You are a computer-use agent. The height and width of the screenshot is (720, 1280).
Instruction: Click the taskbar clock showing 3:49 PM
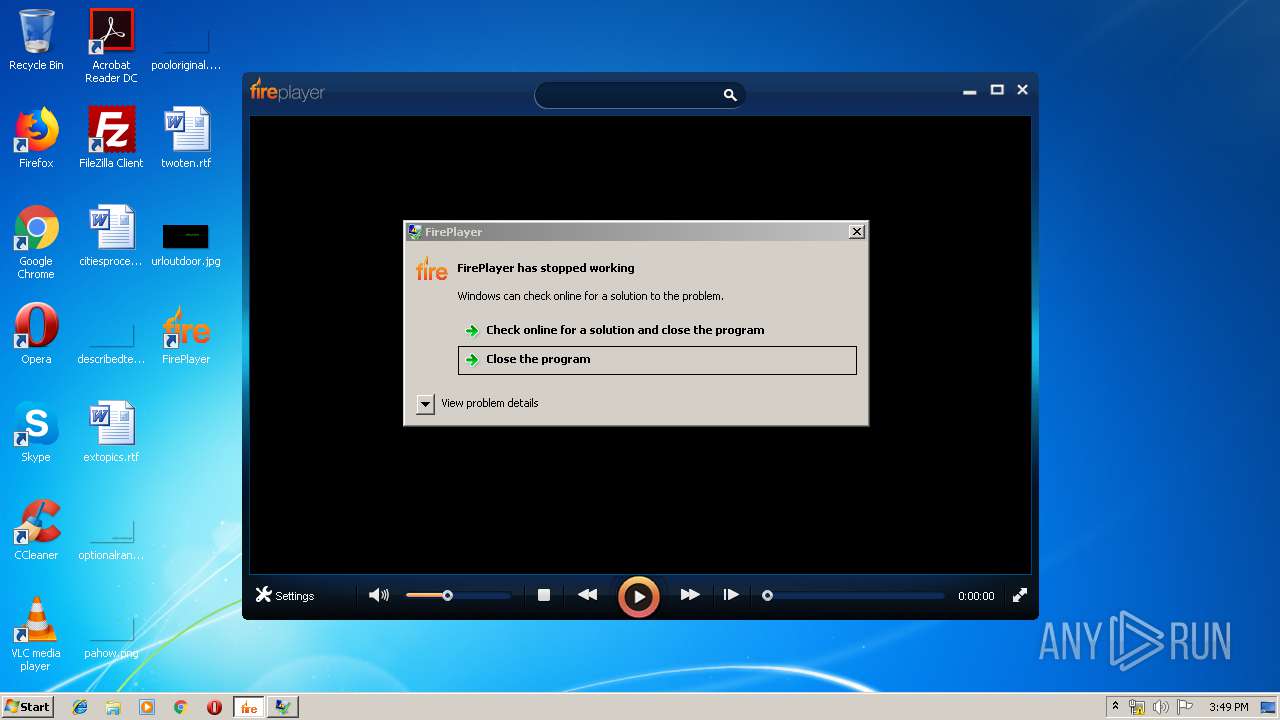1228,707
